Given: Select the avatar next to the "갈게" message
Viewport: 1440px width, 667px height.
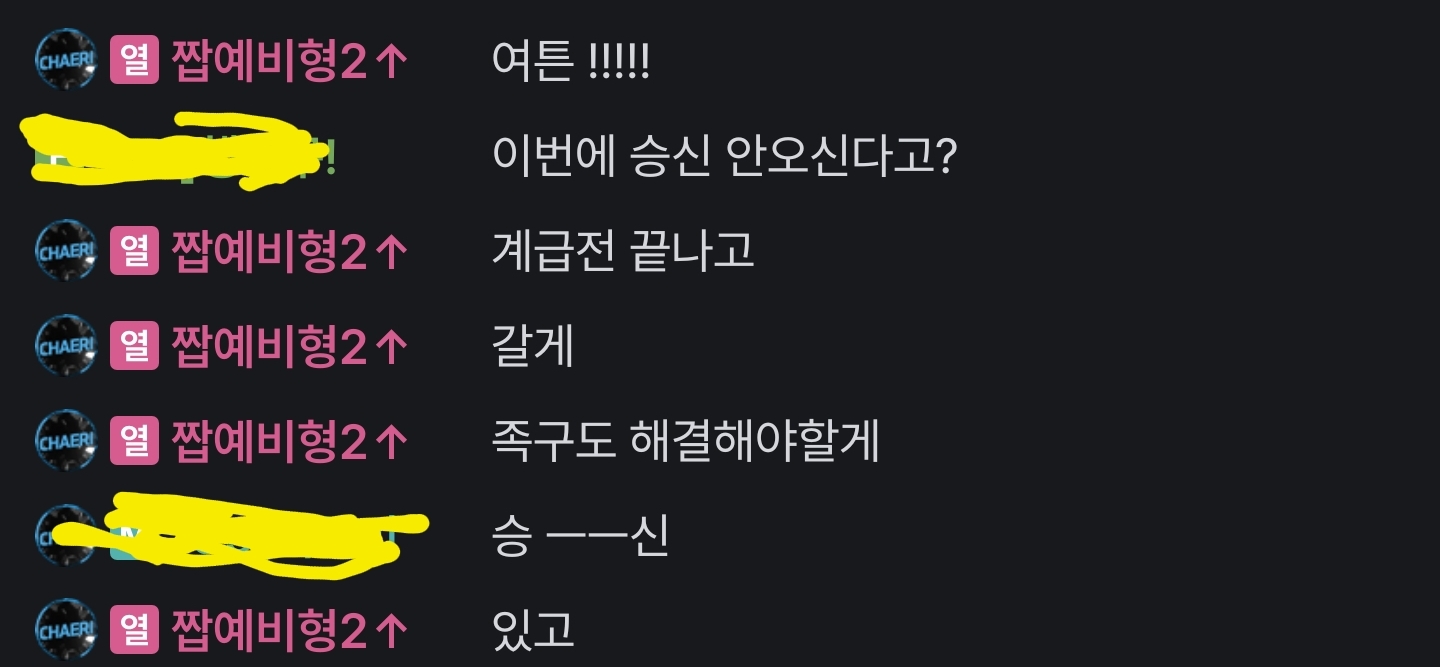Looking at the screenshot, I should pos(66,345).
